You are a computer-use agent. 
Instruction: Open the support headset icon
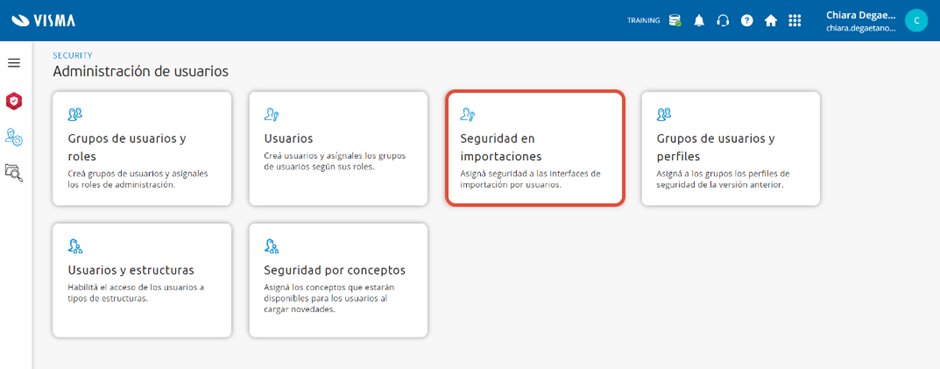pyautogui.click(x=723, y=20)
